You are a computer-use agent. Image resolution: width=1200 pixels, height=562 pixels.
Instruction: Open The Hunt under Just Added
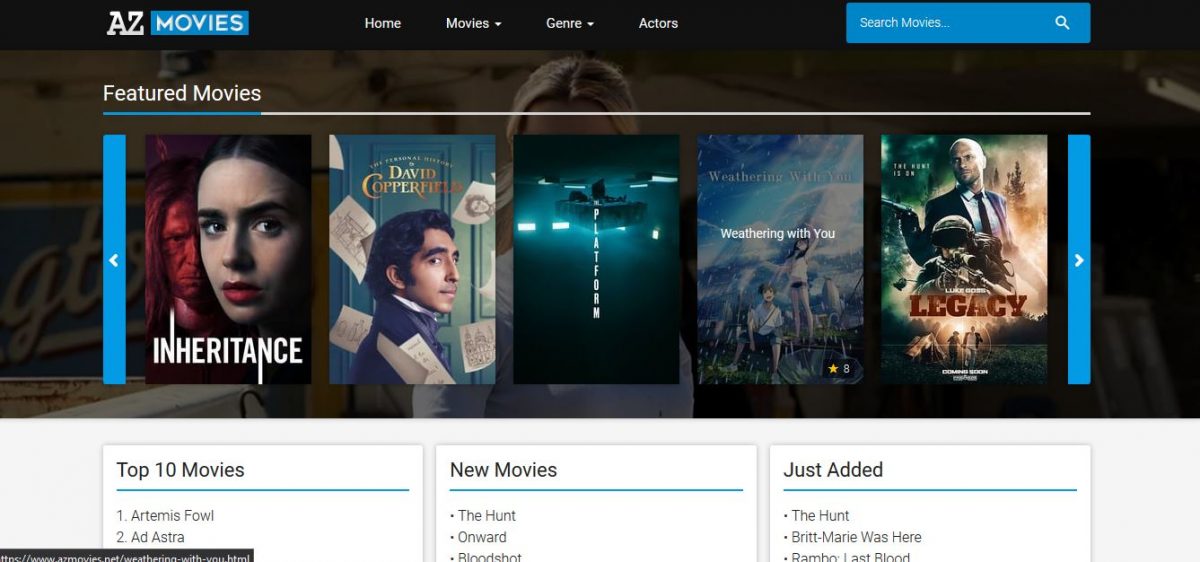tap(820, 516)
